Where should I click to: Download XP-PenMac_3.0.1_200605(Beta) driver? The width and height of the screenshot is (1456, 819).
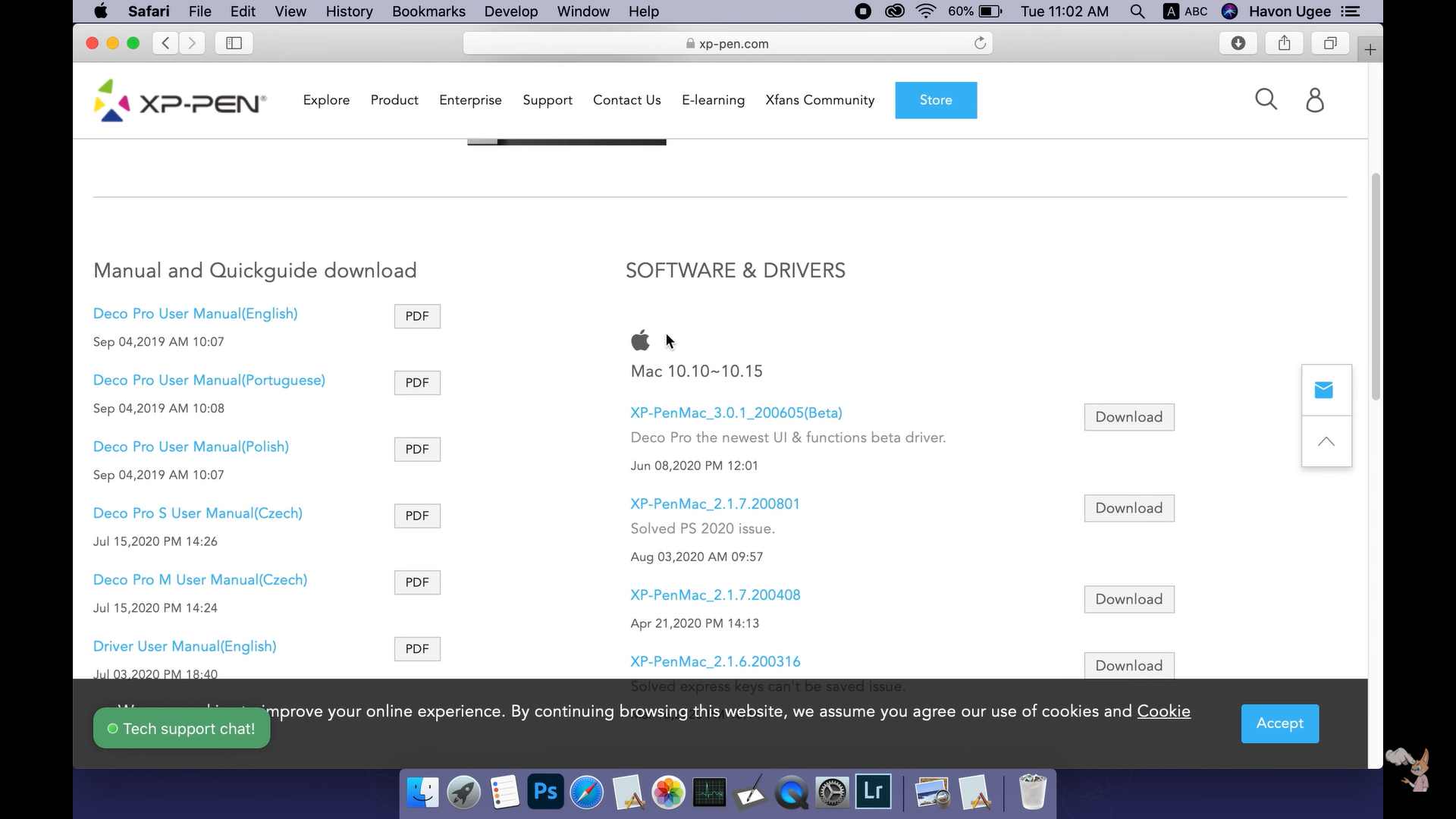tap(1128, 416)
